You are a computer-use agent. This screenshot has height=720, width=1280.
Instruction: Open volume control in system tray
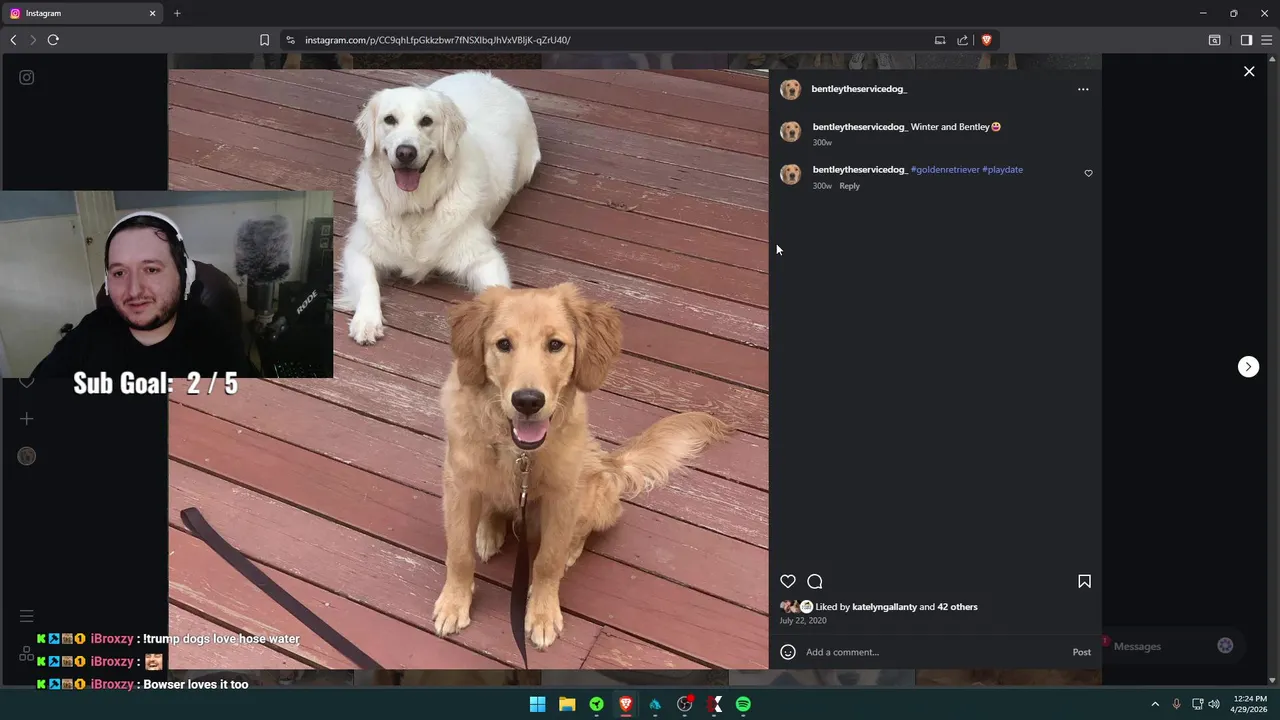point(1214,704)
